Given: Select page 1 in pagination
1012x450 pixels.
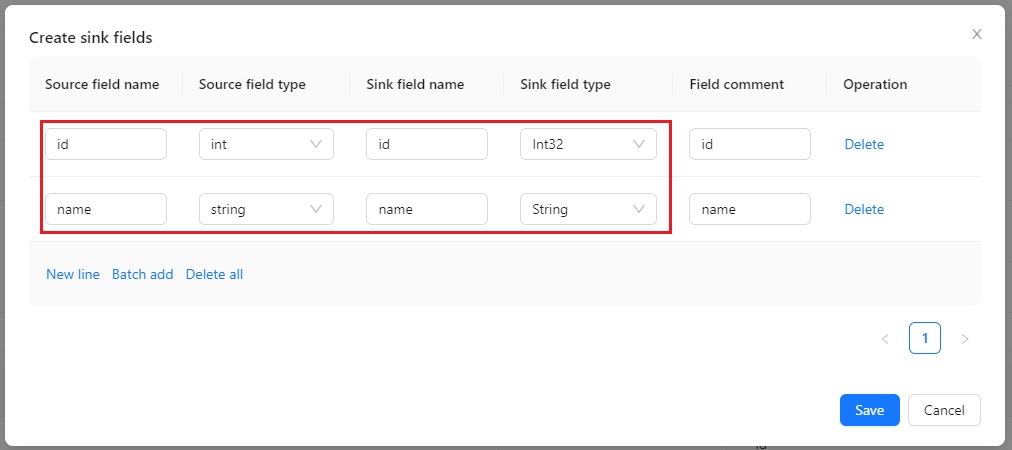Looking at the screenshot, I should click(925, 339).
